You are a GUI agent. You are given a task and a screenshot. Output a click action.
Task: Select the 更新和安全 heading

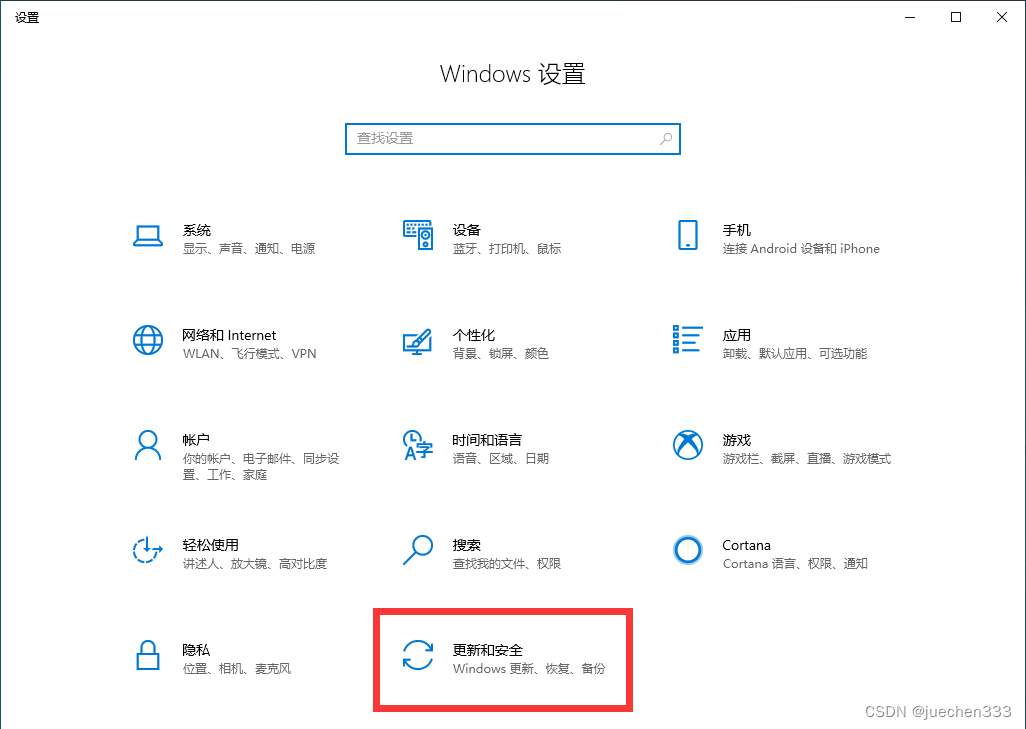(487, 650)
